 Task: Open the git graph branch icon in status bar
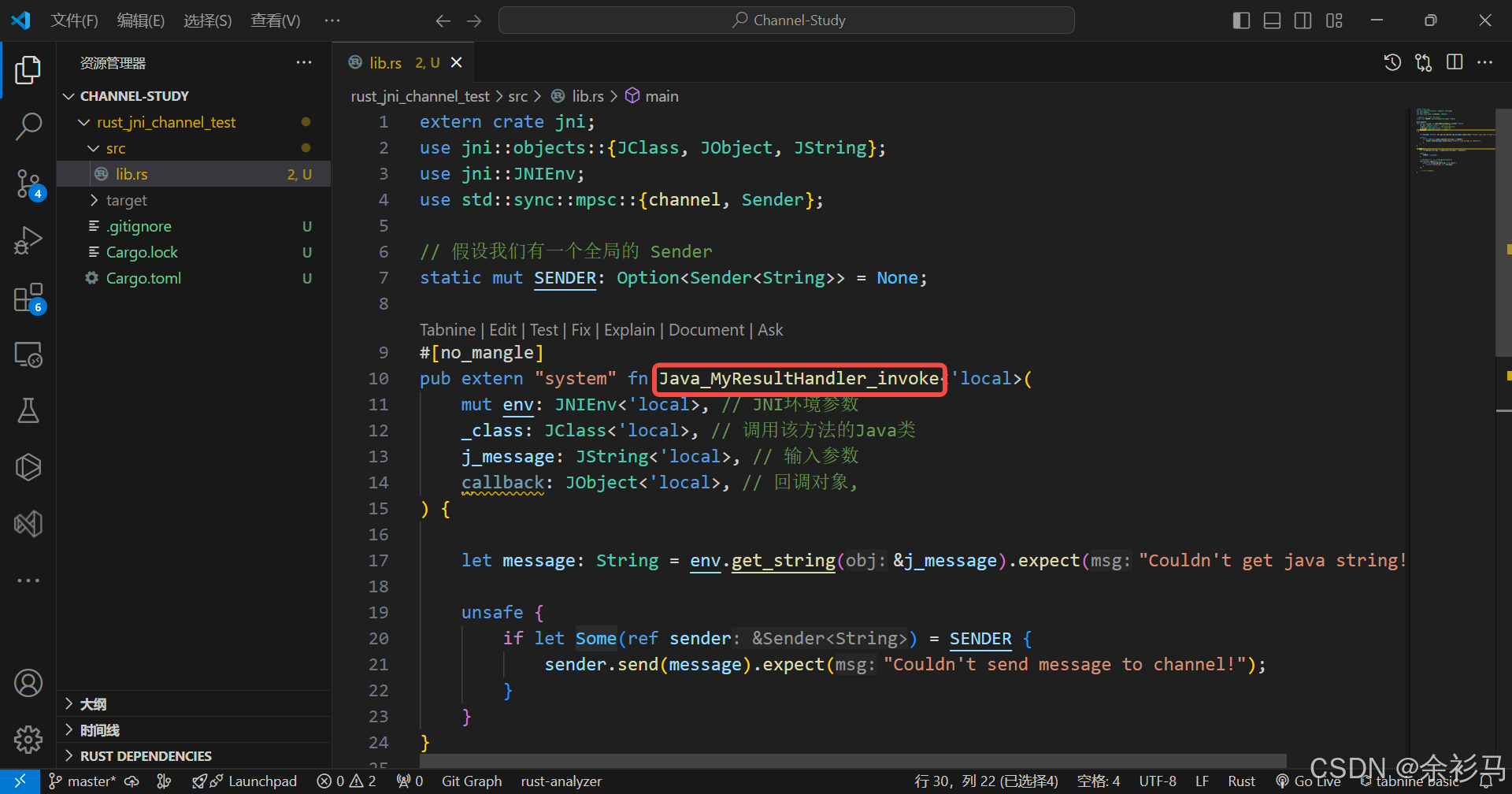[x=164, y=781]
